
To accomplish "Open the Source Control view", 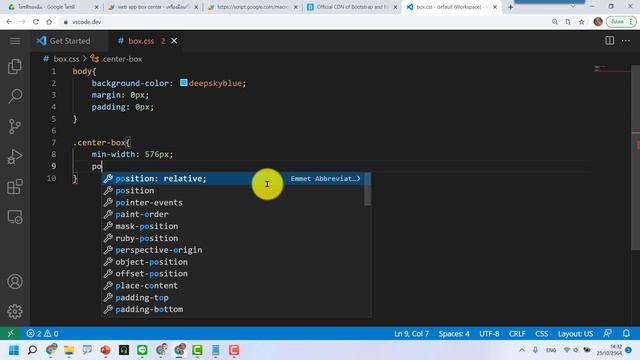I will tap(15, 127).
